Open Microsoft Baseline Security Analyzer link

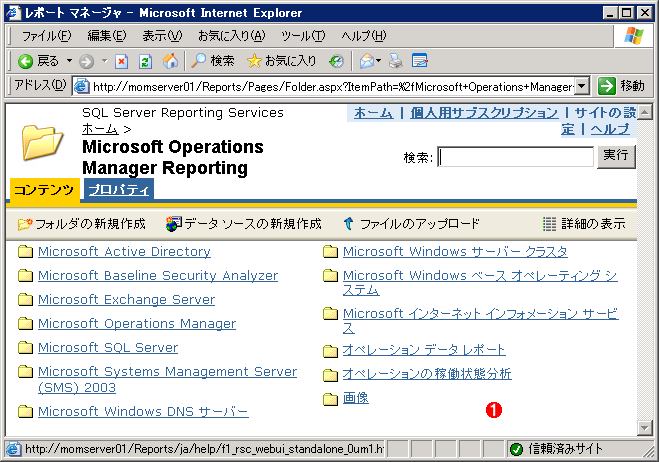pyautogui.click(x=158, y=275)
